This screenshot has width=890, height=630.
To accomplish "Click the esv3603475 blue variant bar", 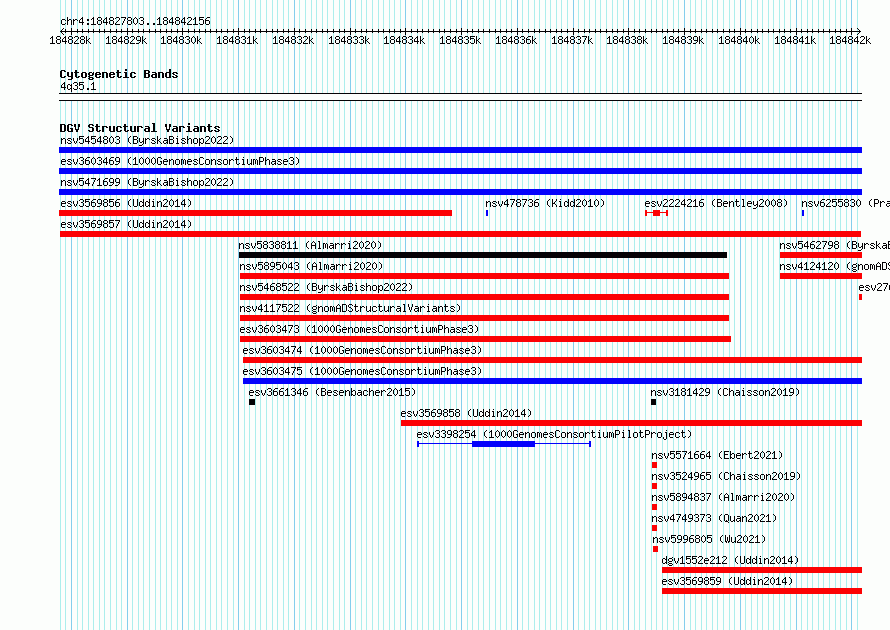I will tap(552, 381).
